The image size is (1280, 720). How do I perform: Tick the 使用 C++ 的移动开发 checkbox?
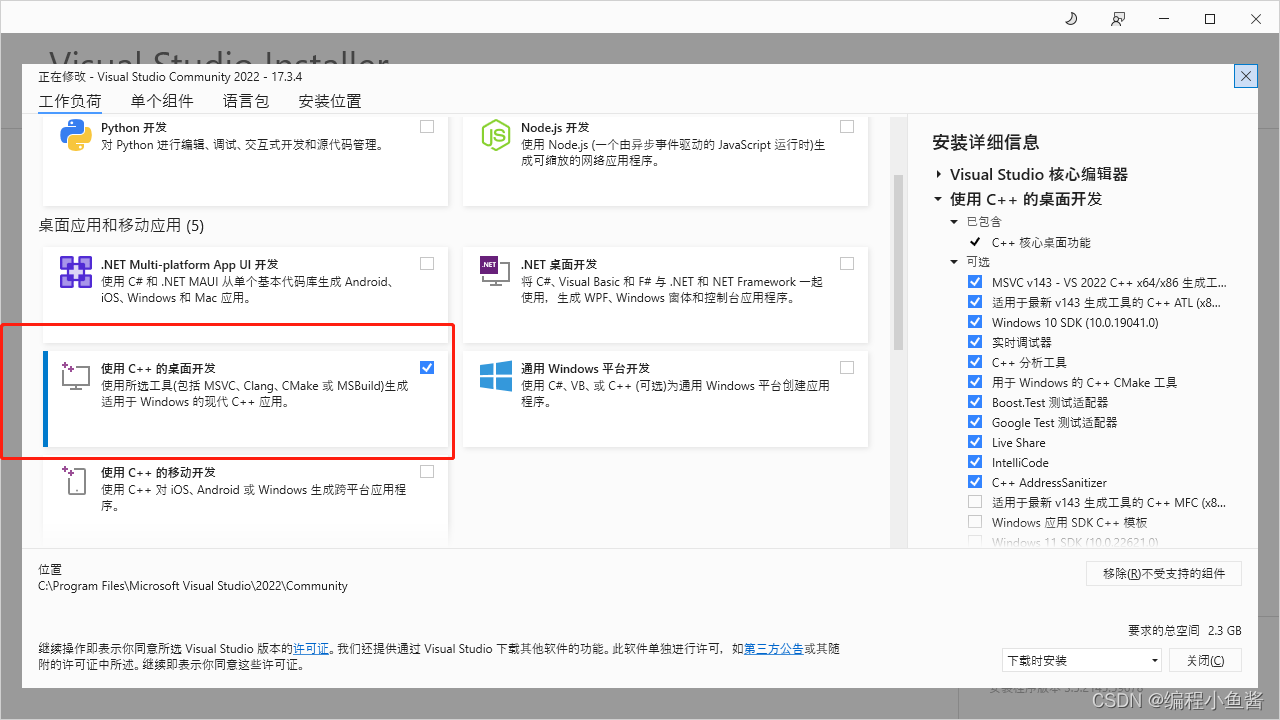(427, 472)
